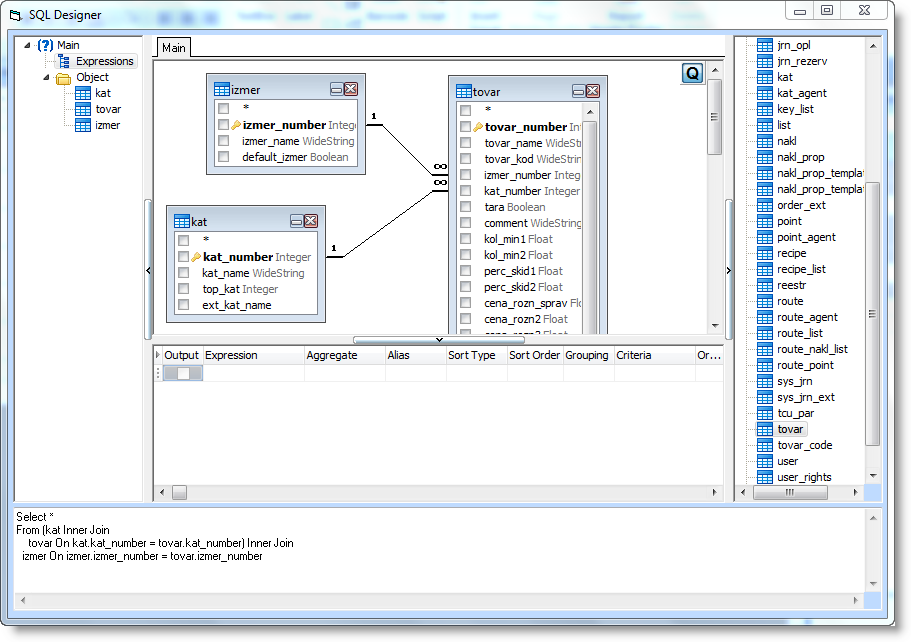This screenshot has width=911, height=642.
Task: Select the tovar_code table in the list
Action: pos(805,445)
